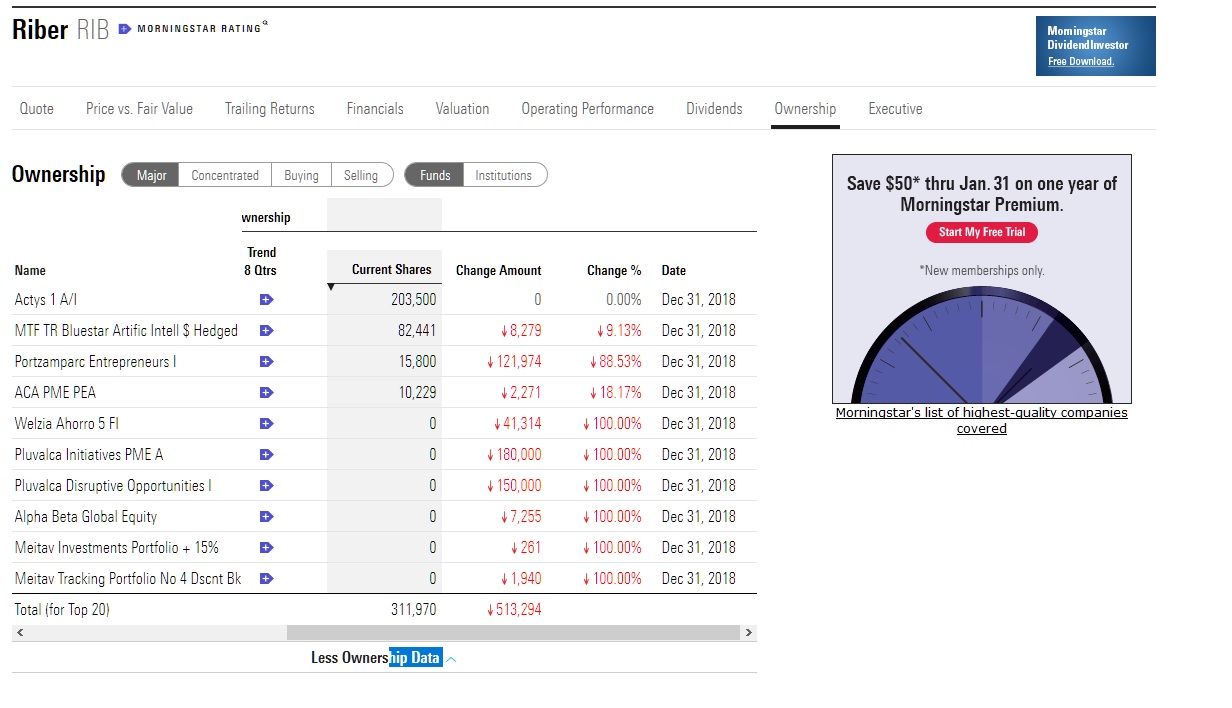
Task: Choose the Selling ownership filter
Action: [x=361, y=175]
